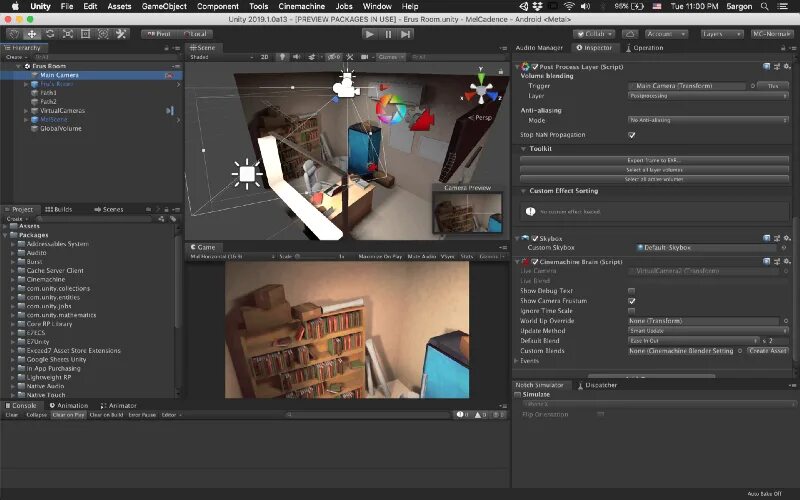Toggle scene audio speaker icon
The width and height of the screenshot is (800, 500).
pyautogui.click(x=296, y=57)
